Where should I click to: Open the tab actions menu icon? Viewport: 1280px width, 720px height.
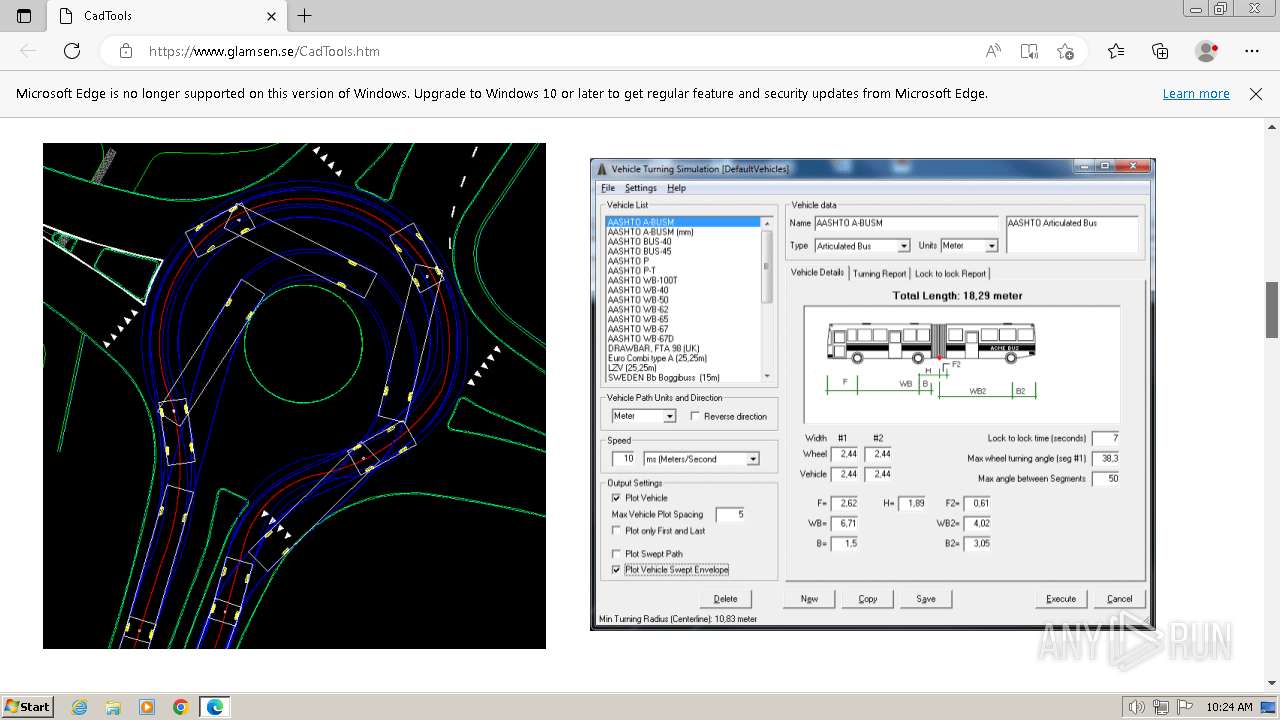tap(24, 16)
